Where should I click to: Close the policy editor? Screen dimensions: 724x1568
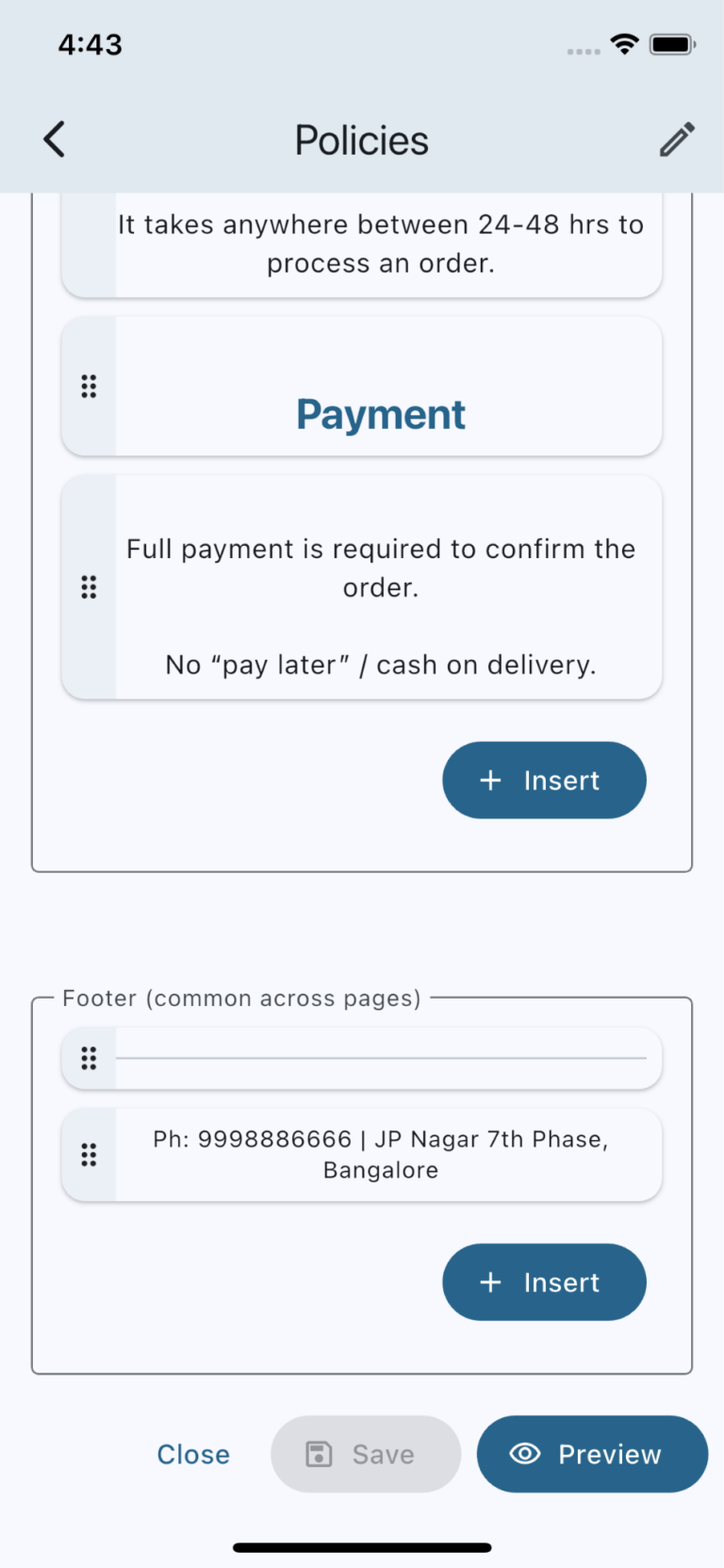point(193,1454)
